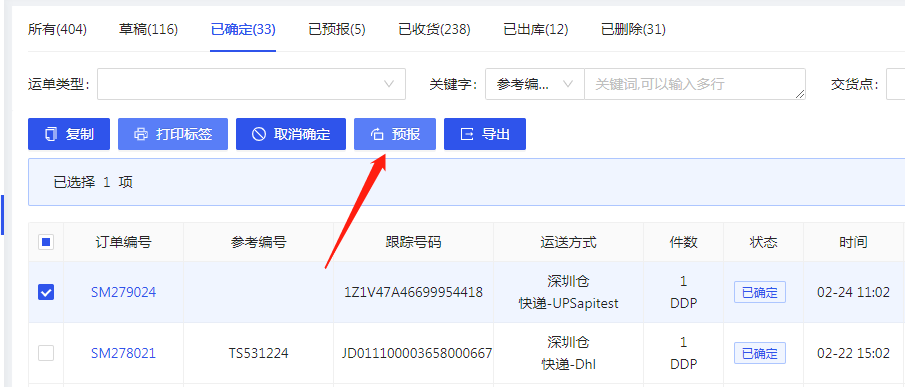Click the keyword textarea resize handle
The width and height of the screenshot is (905, 387).
coord(800,94)
